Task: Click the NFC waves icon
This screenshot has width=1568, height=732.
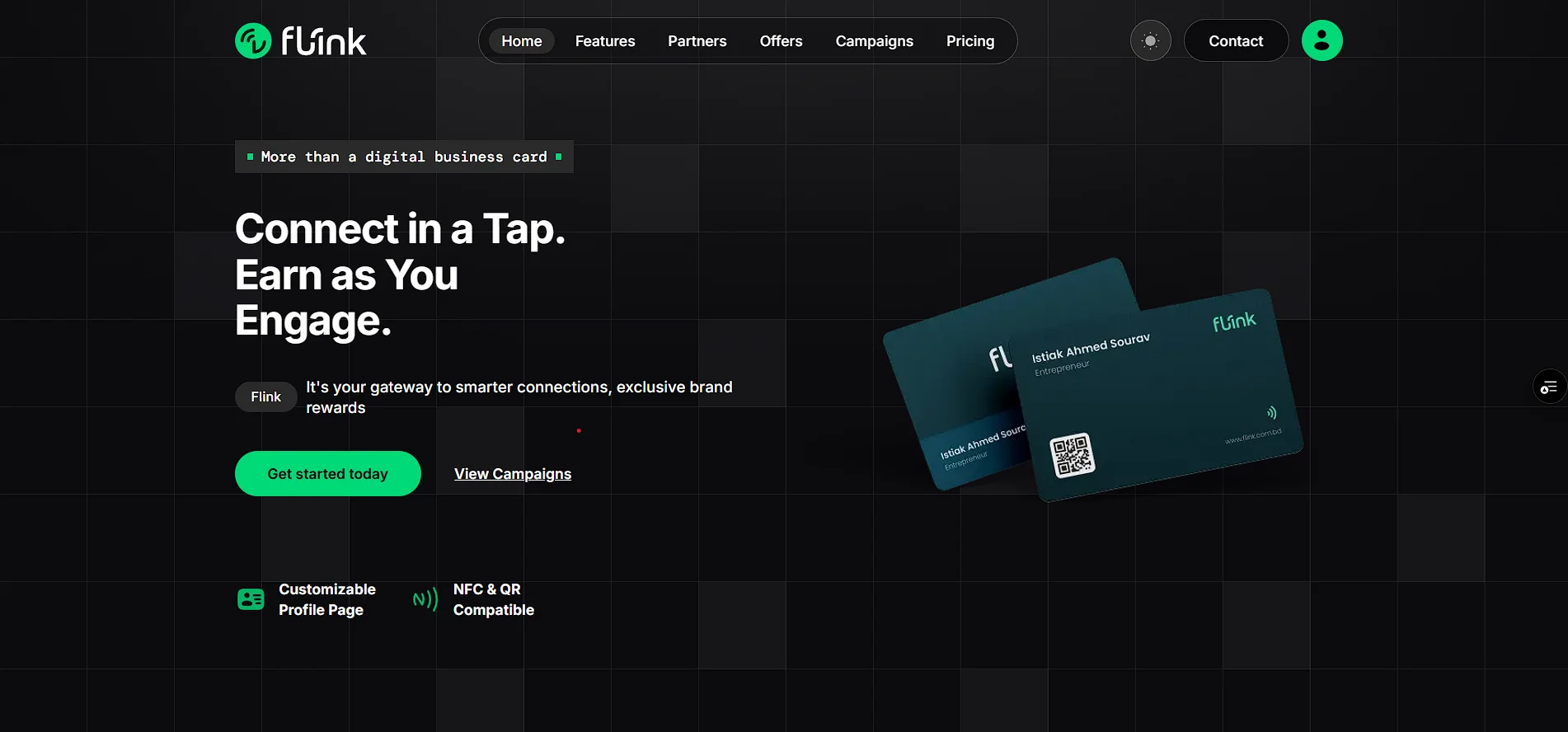Action: coord(425,599)
